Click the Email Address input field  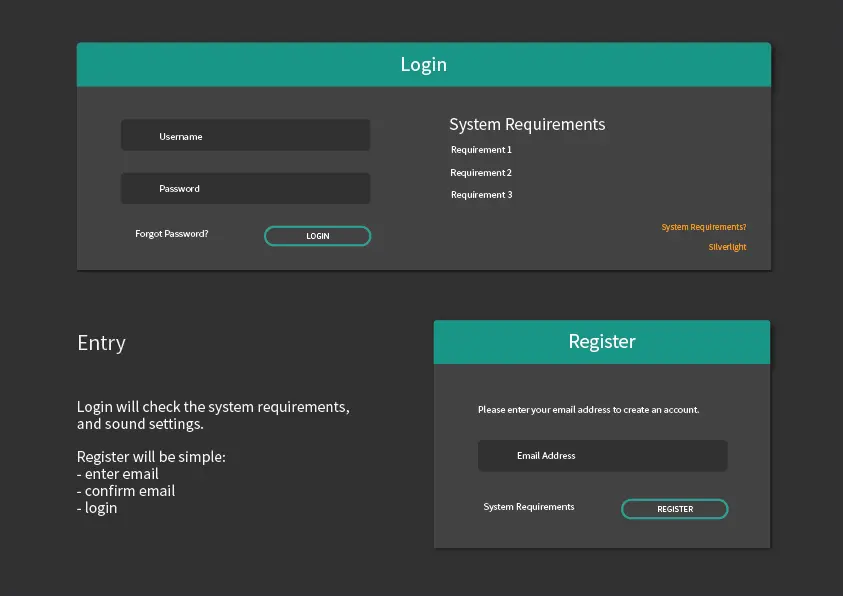click(602, 456)
